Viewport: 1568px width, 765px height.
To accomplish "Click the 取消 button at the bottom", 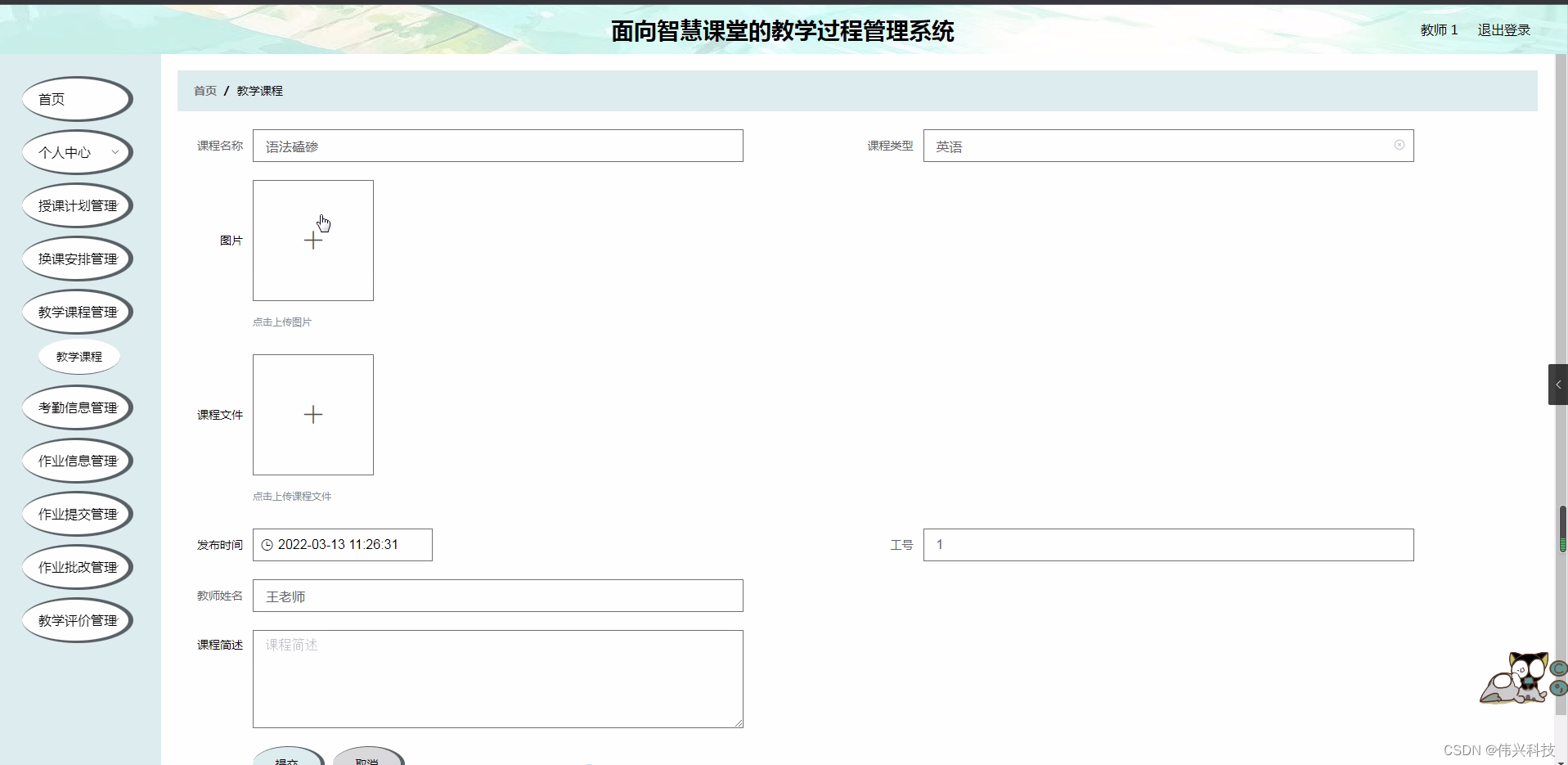I will (x=367, y=760).
